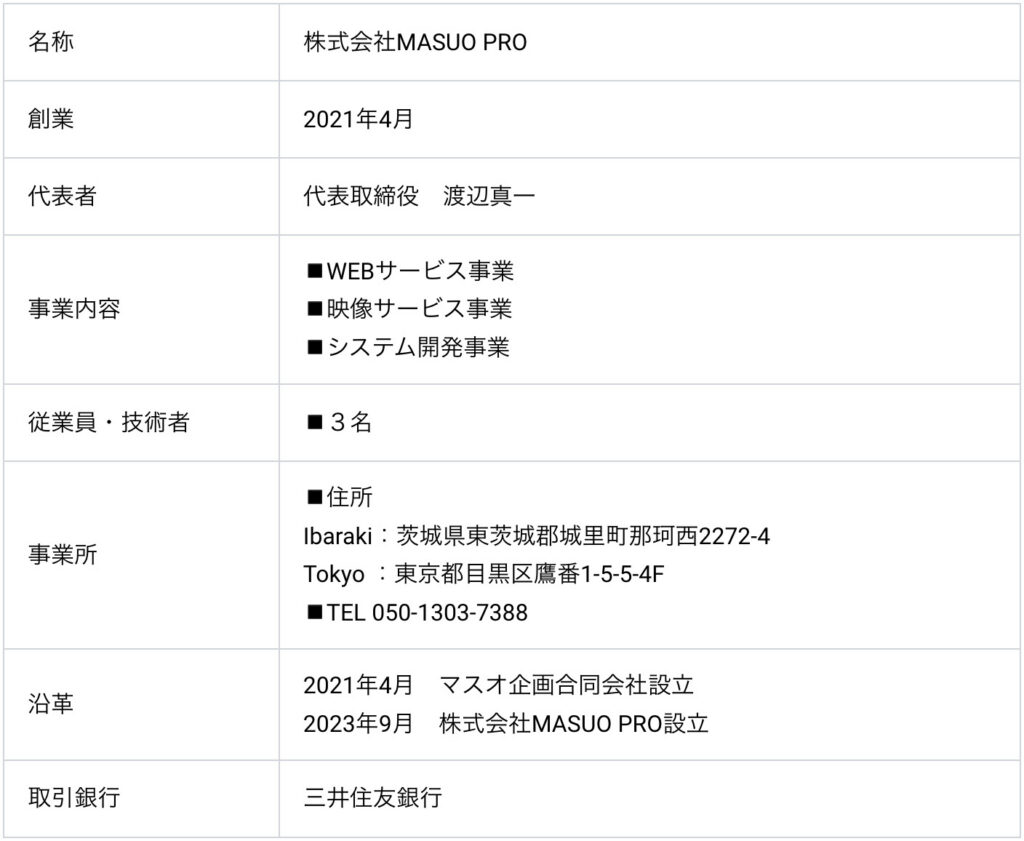1024x841 pixels.
Task: Click the Tokyo office address line
Action: pos(484,574)
